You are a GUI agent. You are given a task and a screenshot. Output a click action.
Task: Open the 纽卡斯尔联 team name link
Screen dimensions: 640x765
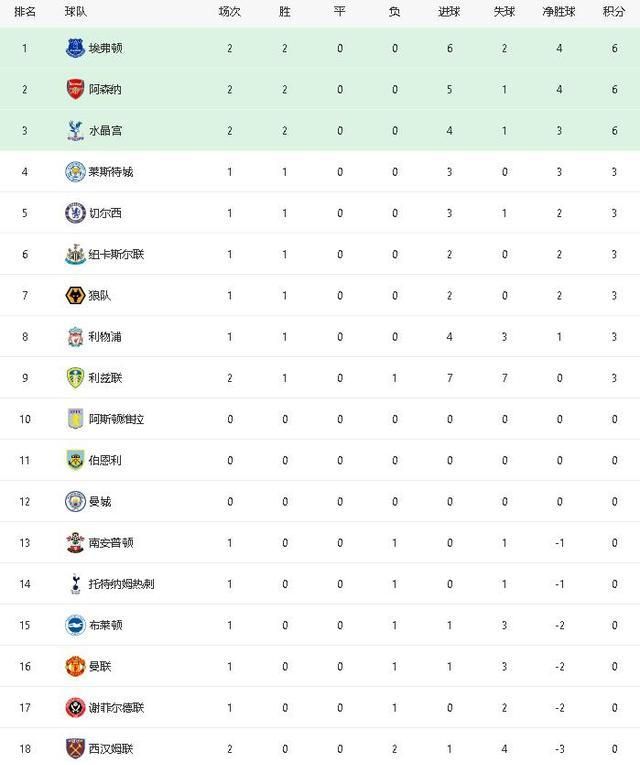[x=116, y=255]
